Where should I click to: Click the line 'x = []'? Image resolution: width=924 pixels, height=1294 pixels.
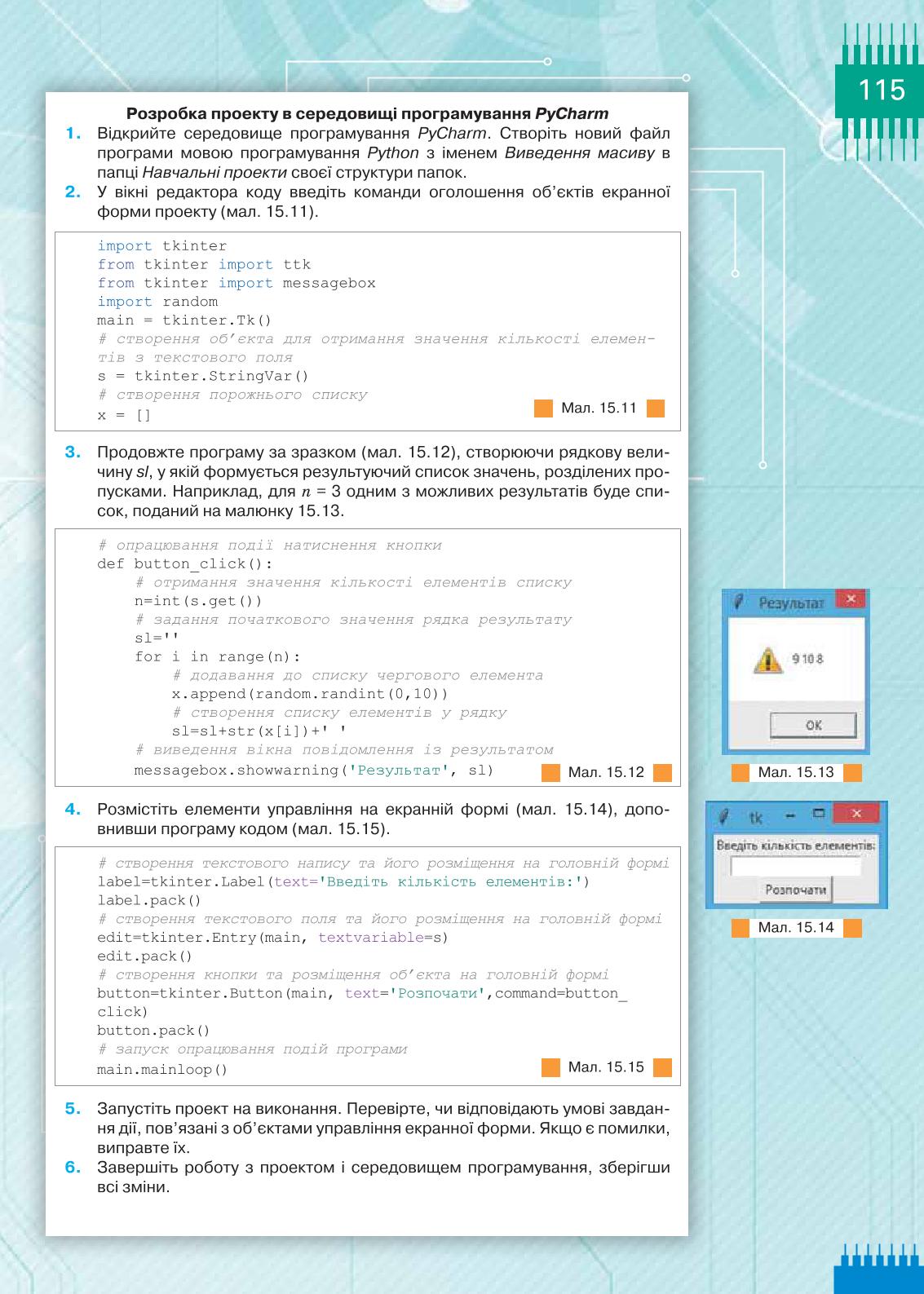click(x=124, y=416)
